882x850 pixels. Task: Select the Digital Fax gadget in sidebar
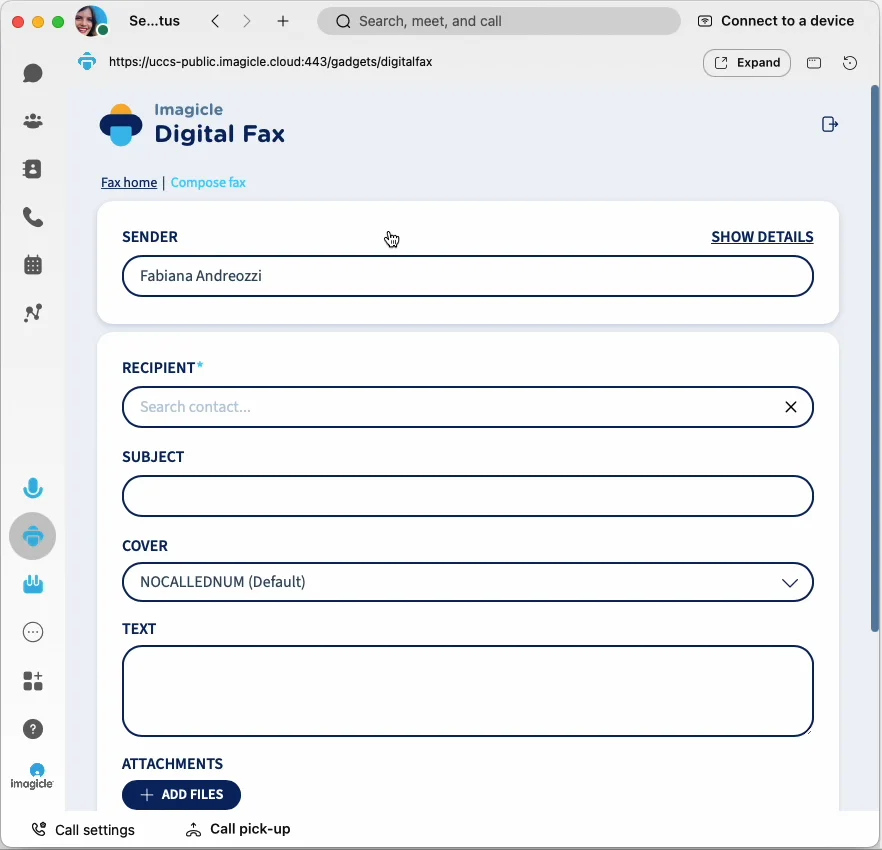click(33, 536)
